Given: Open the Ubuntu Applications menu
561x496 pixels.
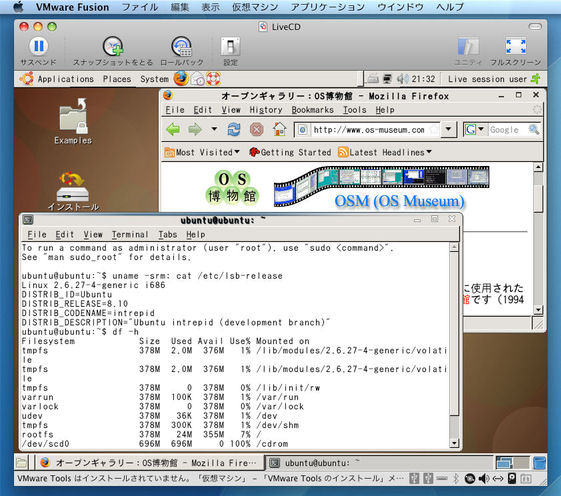Looking at the screenshot, I should pos(66,79).
